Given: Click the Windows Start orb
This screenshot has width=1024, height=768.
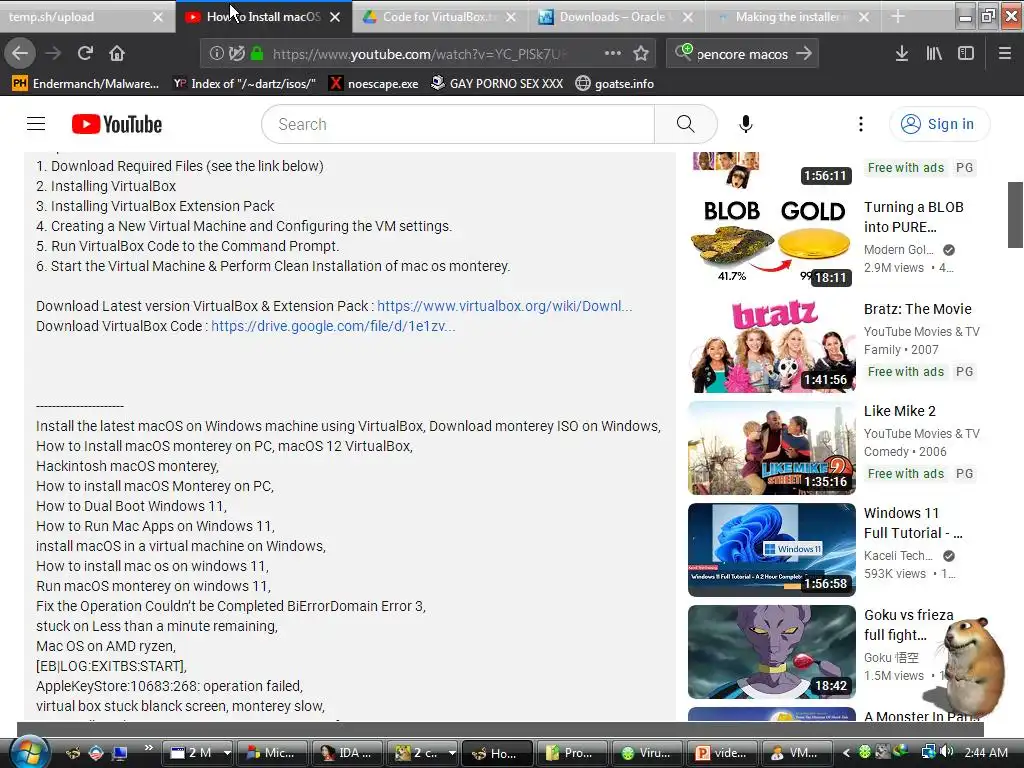Looking at the screenshot, I should pyautogui.click(x=29, y=752).
